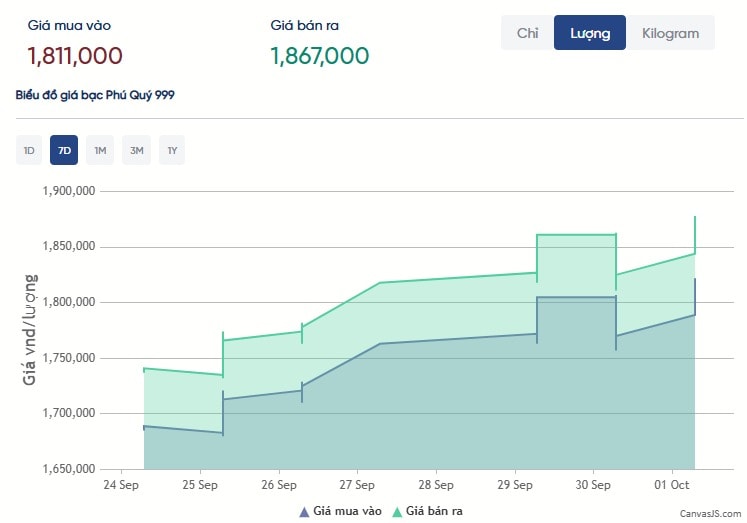
Task: Click the Giá mua vào legend triangle icon
Action: pyautogui.click(x=304, y=511)
